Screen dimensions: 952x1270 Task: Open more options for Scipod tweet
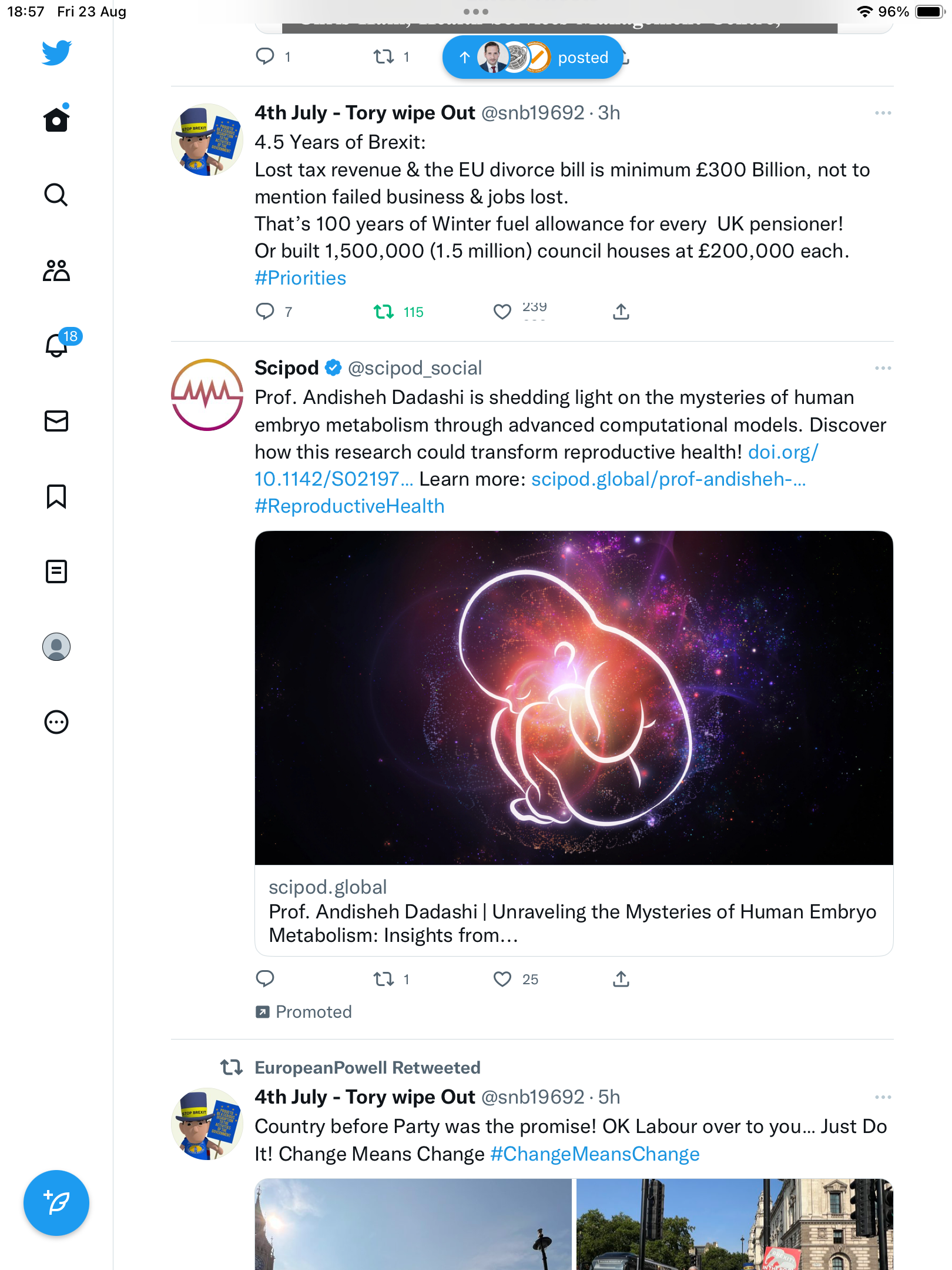883,368
